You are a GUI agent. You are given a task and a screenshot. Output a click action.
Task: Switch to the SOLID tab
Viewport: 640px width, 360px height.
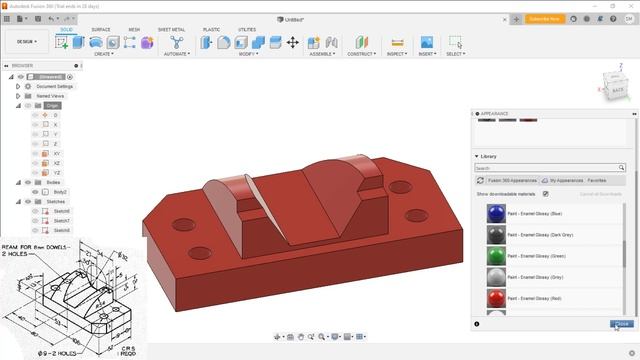66,30
